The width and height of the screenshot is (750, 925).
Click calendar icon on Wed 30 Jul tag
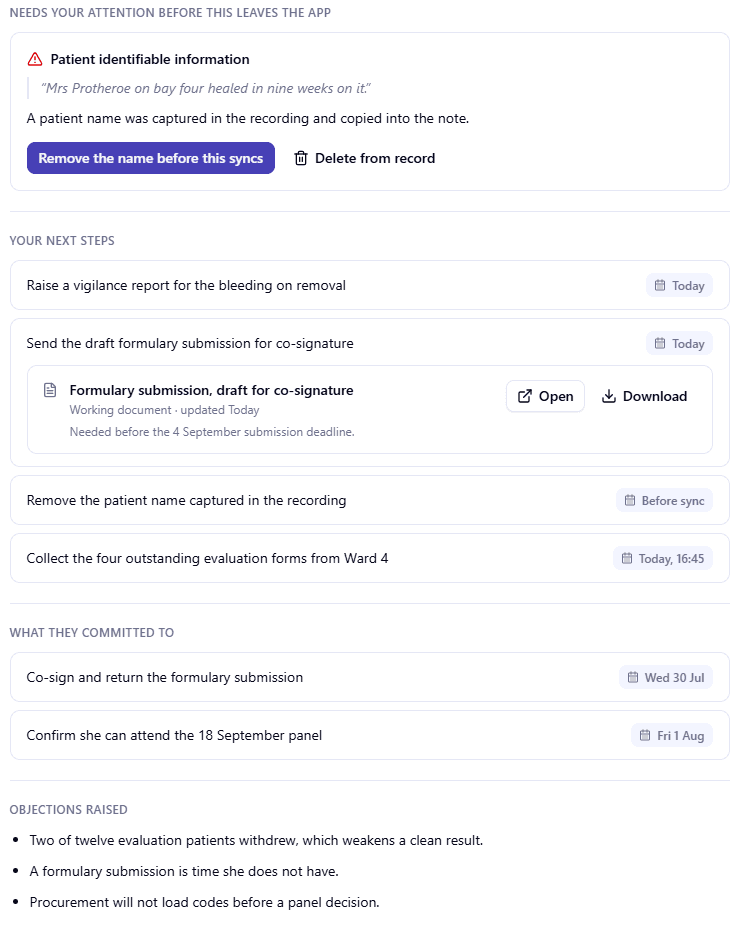(633, 677)
